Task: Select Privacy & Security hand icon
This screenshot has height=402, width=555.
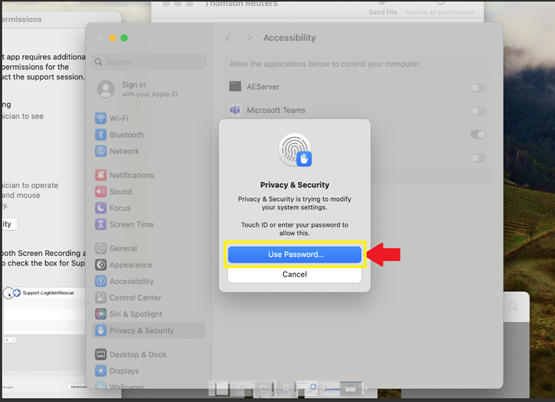Action: (x=101, y=331)
